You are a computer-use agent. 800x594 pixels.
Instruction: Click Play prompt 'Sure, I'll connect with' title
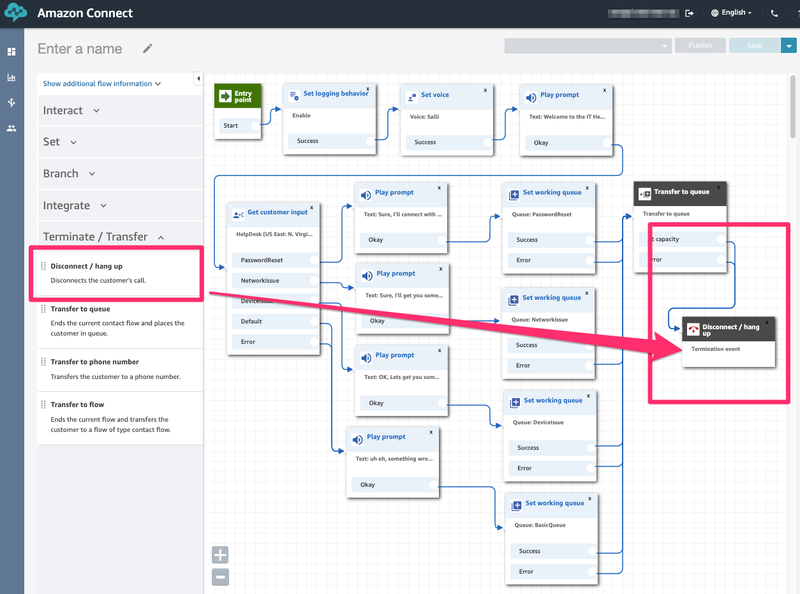(394, 192)
